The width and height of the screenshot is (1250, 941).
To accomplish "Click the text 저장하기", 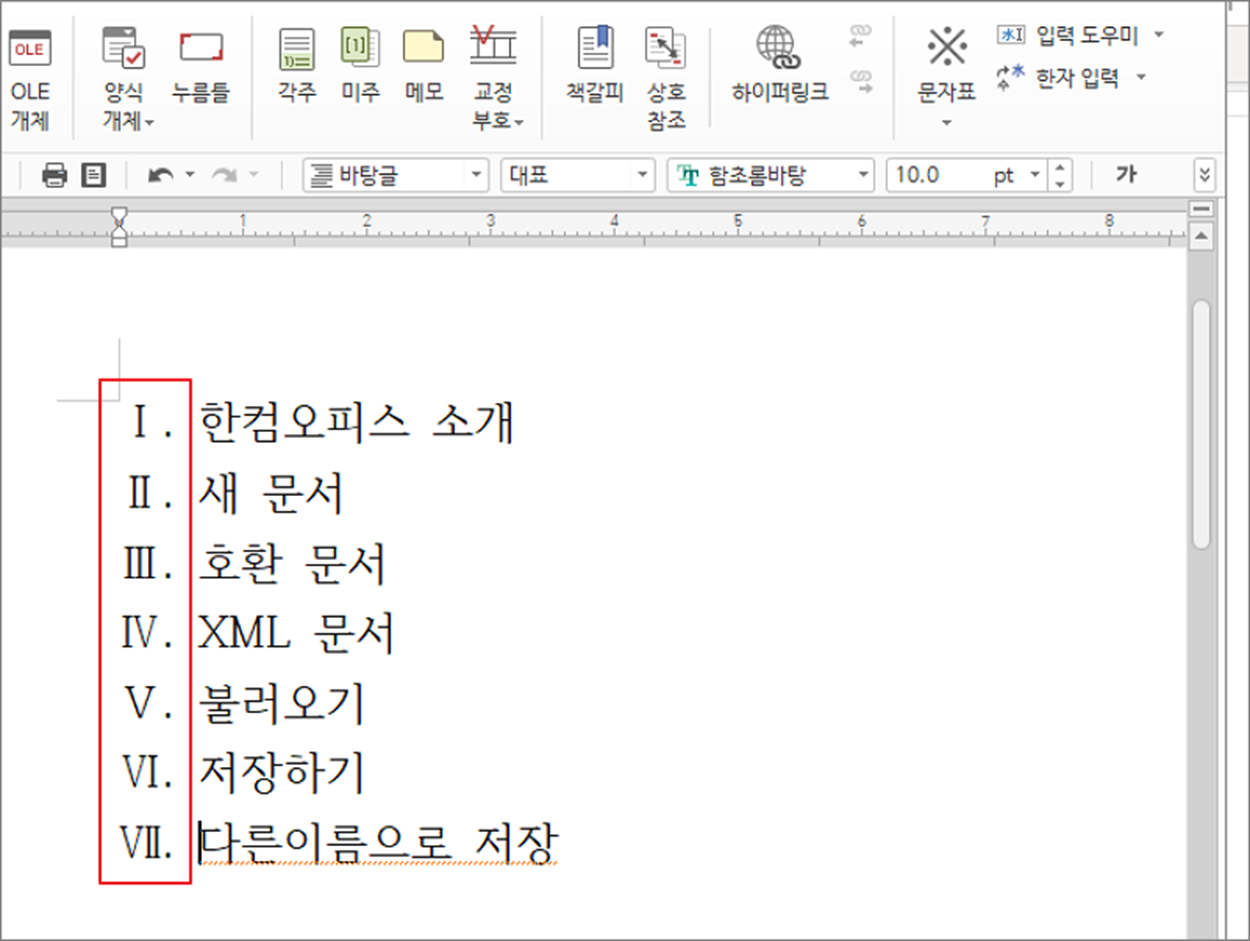I will (x=283, y=775).
